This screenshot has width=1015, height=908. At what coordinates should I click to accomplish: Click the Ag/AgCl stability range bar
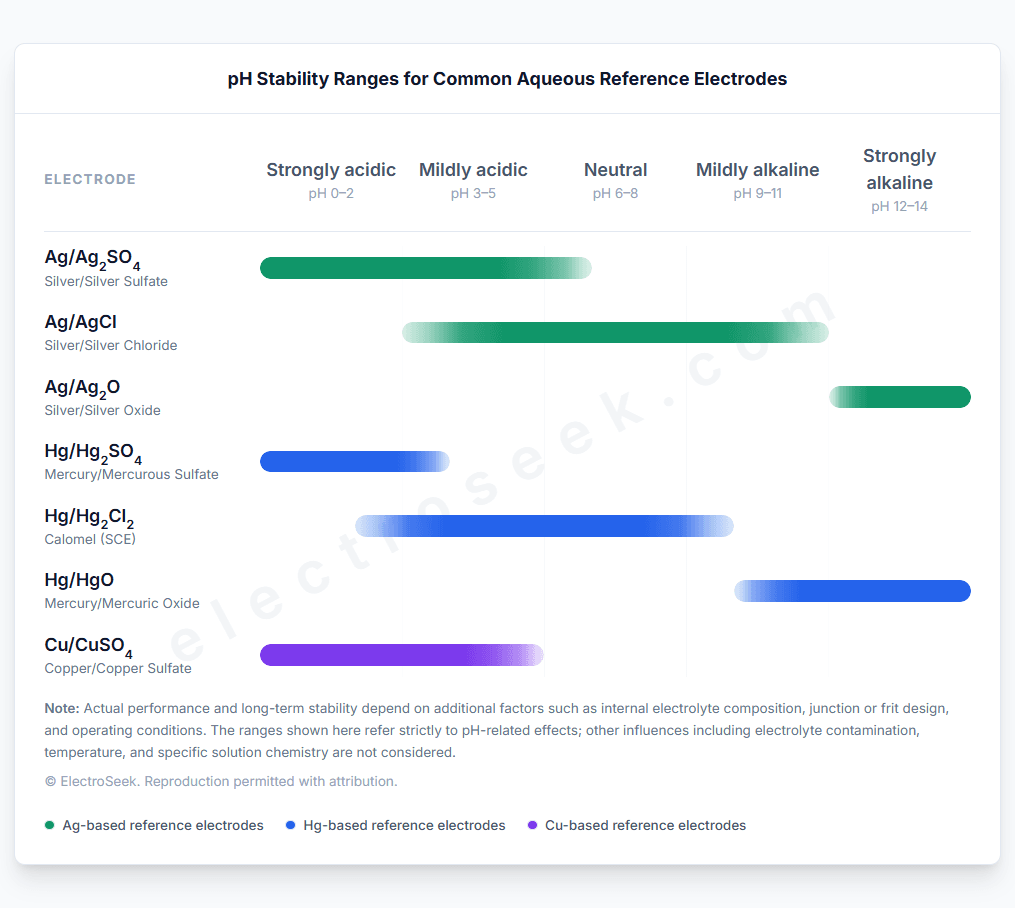[x=615, y=332]
